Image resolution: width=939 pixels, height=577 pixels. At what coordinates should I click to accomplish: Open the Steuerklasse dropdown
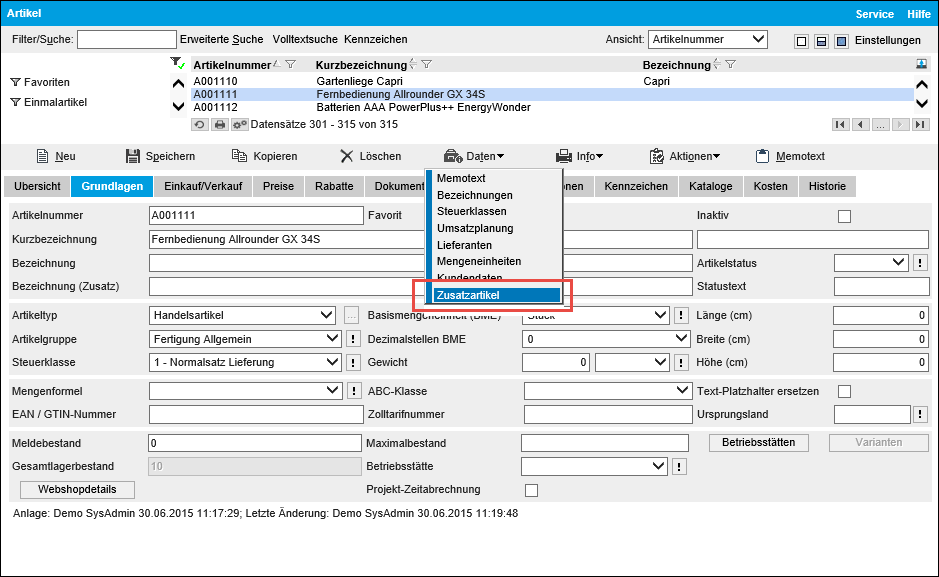(246, 363)
